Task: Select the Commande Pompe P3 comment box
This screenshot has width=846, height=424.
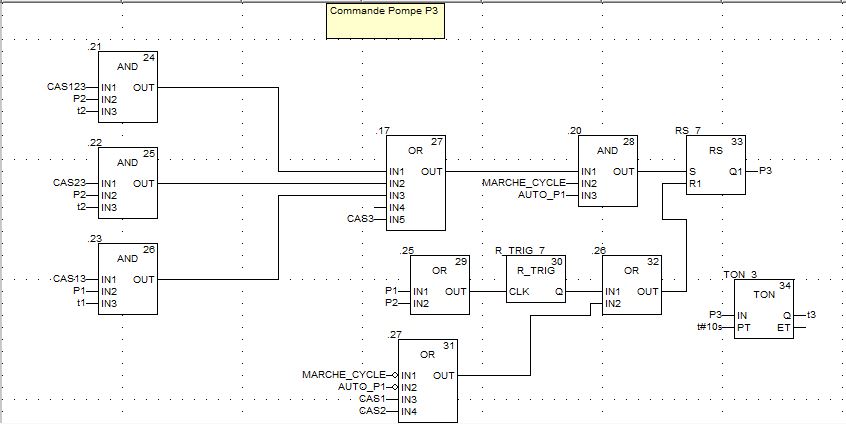Action: [x=387, y=22]
